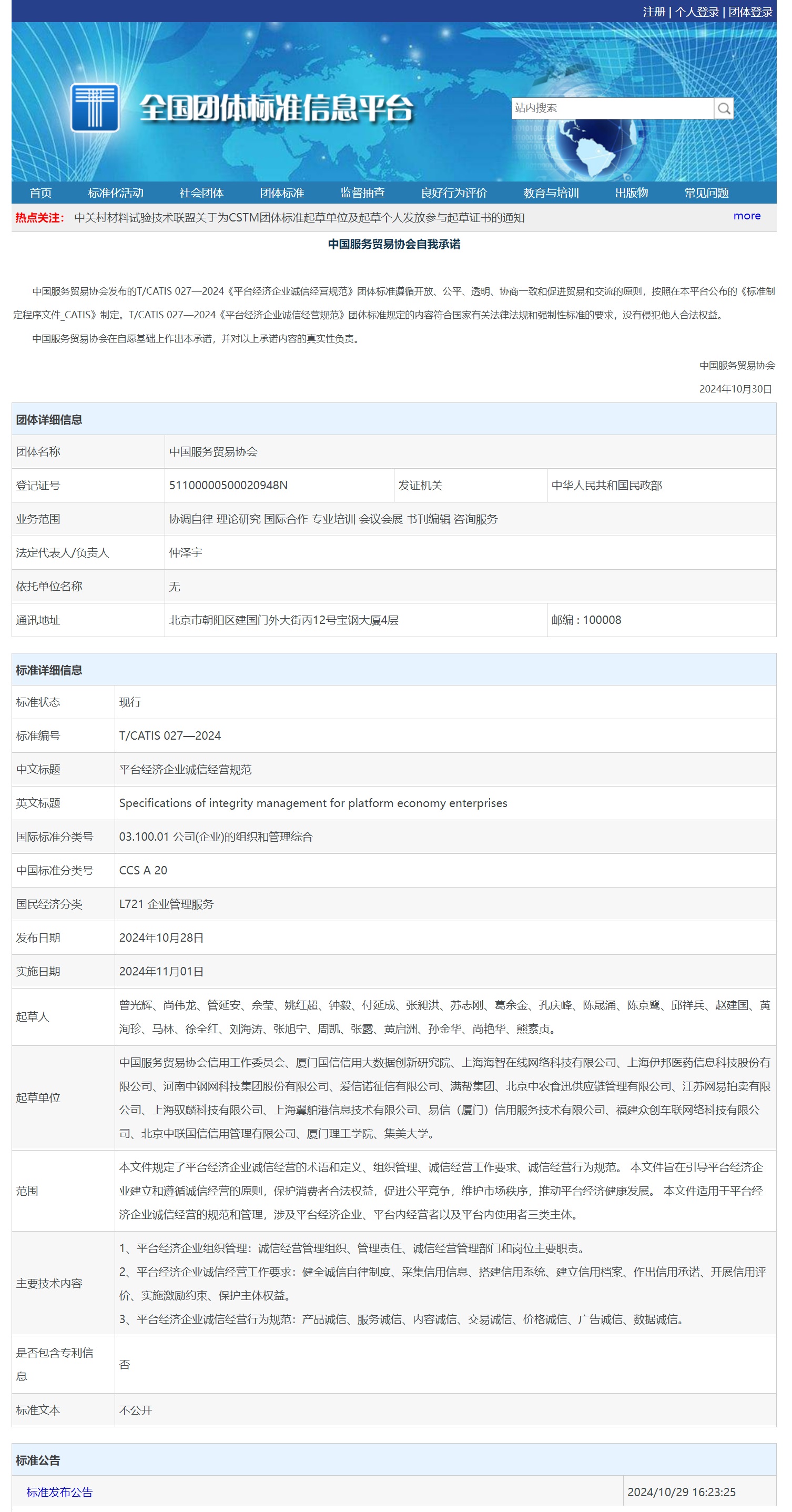Click Chinese title 平台经济企业诚信经营规范 cell
Screen dimensions: 792x1512
445,770
